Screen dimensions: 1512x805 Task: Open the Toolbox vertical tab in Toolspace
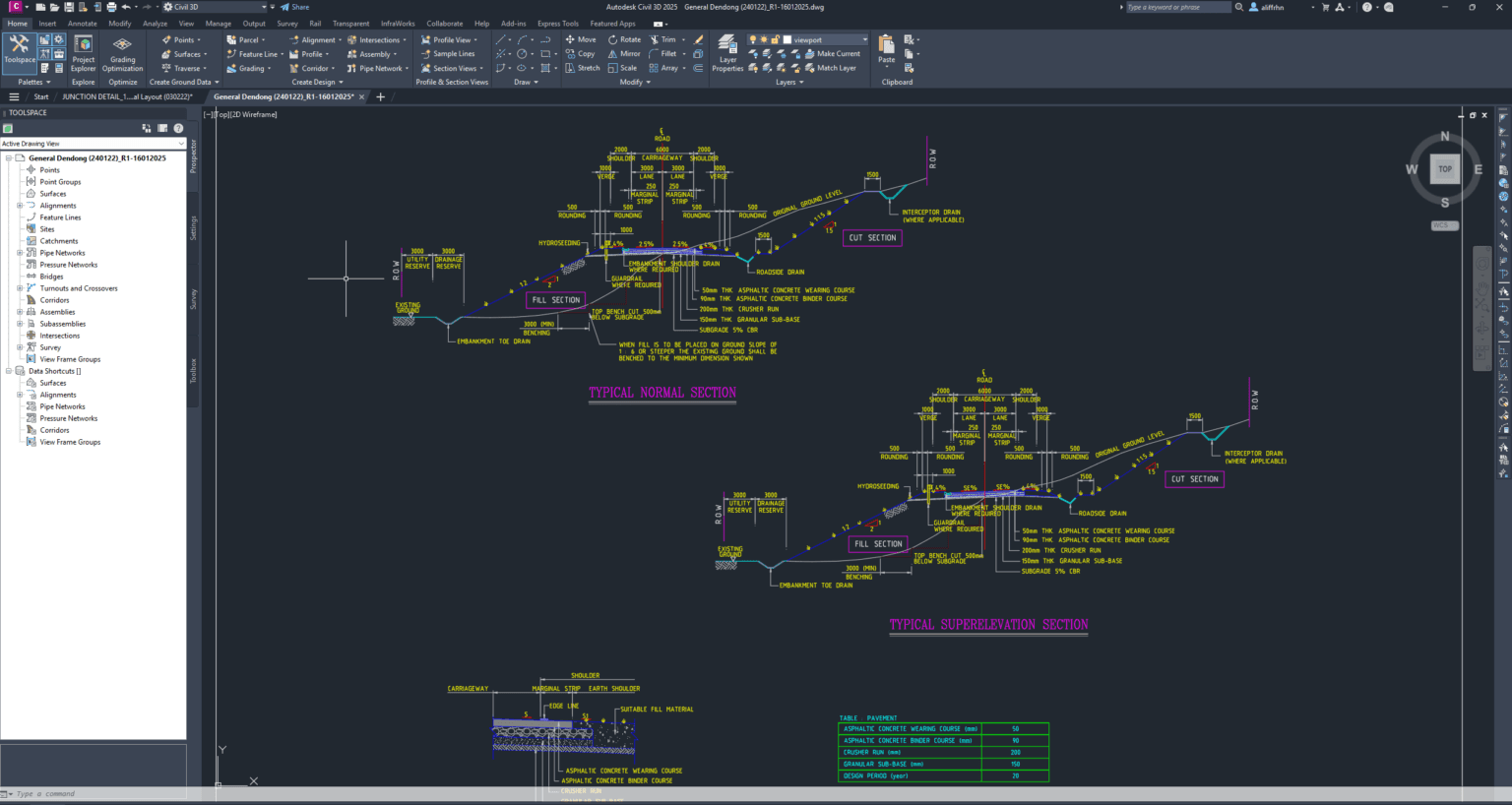click(x=193, y=370)
